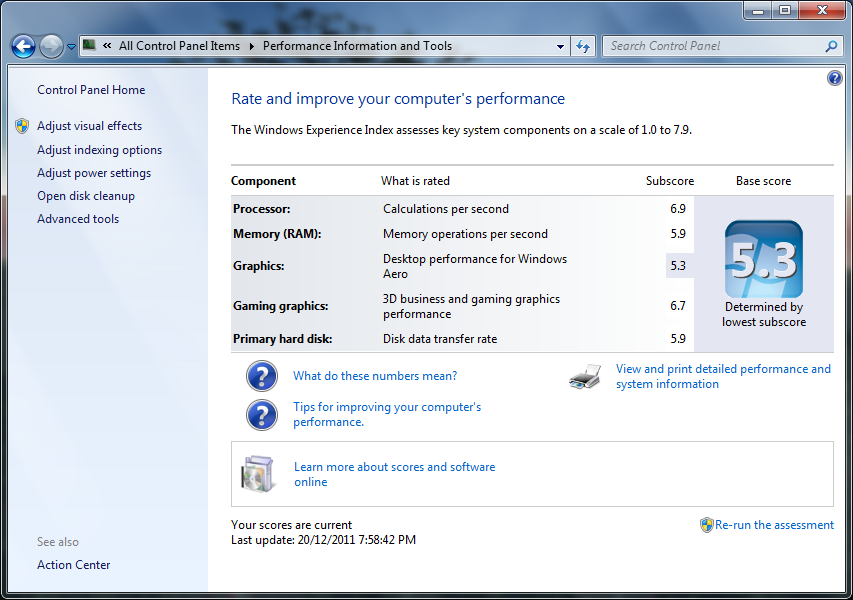
Task: Click the 'Graphics:' component label
Action: (x=258, y=266)
